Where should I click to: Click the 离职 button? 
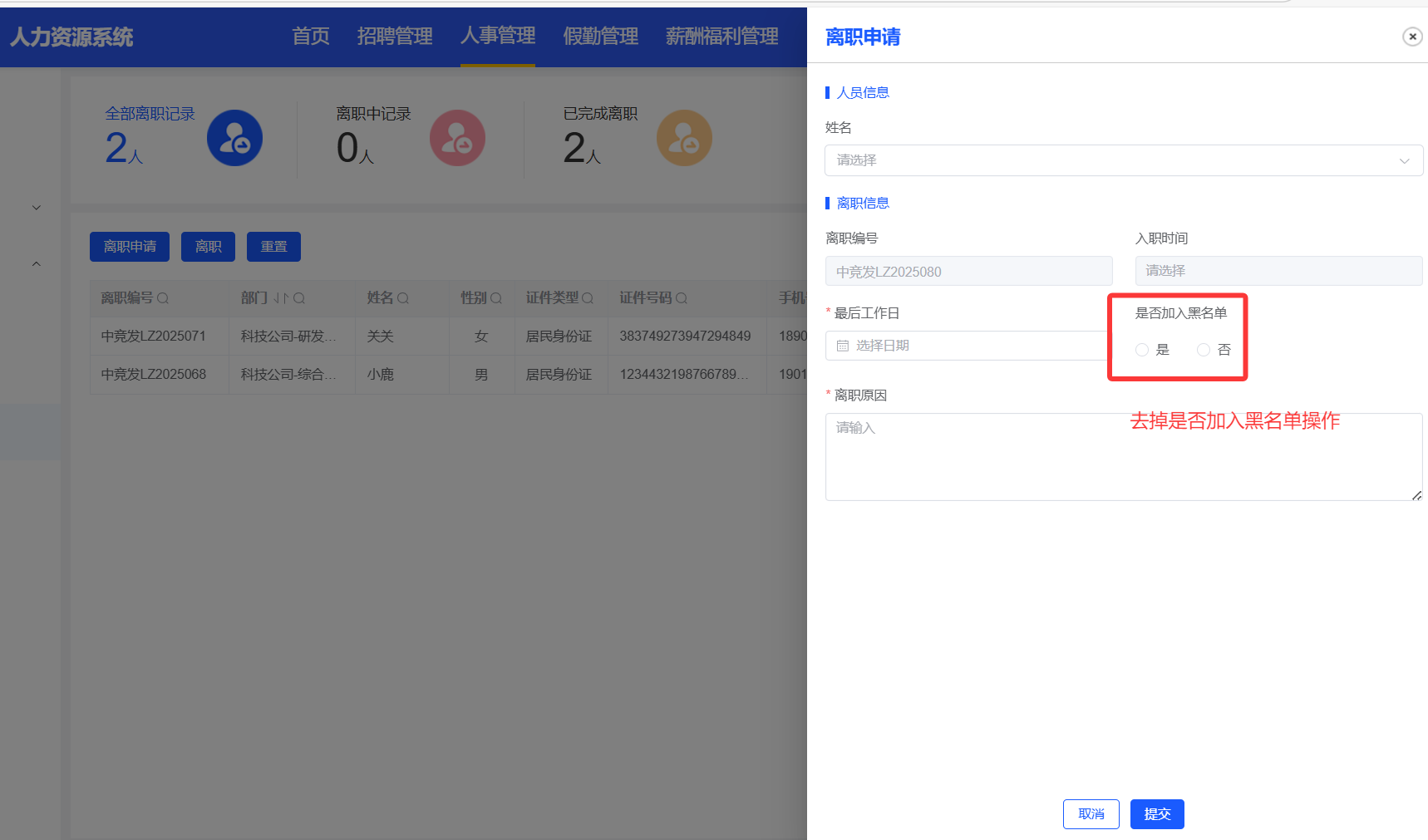coord(208,247)
